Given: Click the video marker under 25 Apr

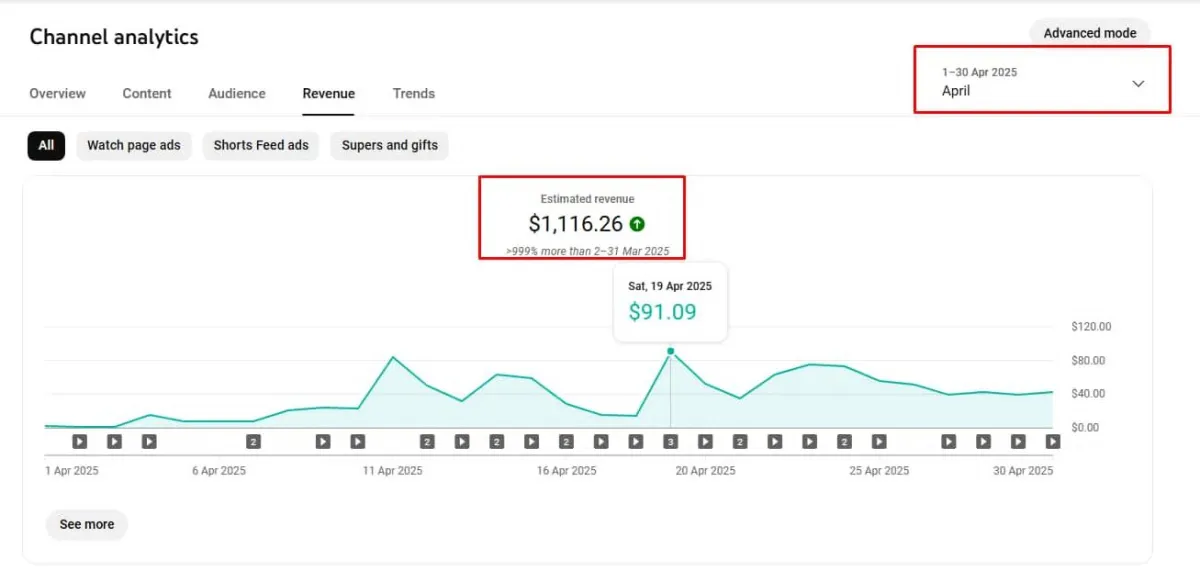Looking at the screenshot, I should coord(879,441).
